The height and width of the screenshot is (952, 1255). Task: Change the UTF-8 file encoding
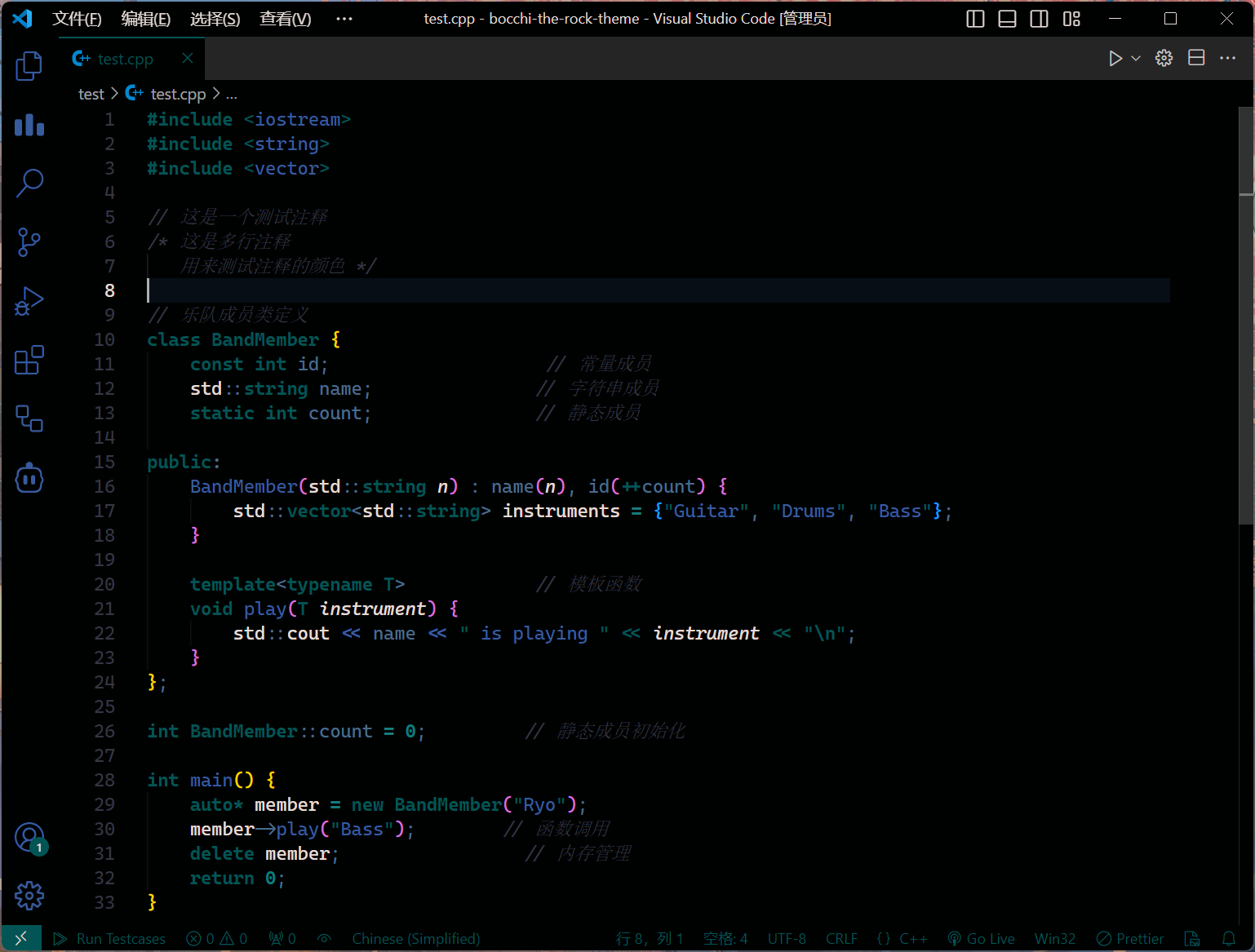coord(787,939)
